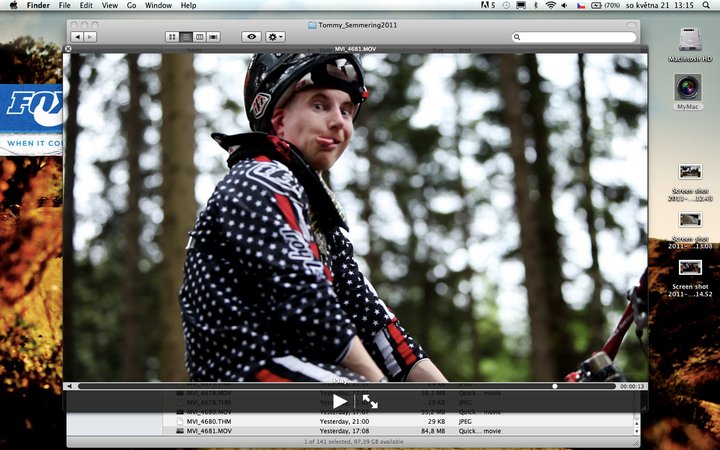Viewport: 720px width, 450px height.
Task: Enter full screen in Quick Look preview
Action: [370, 401]
